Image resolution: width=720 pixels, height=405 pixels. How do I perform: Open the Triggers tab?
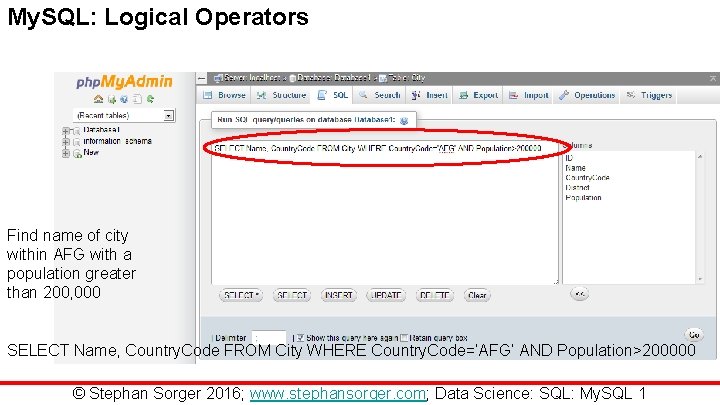coord(650,95)
